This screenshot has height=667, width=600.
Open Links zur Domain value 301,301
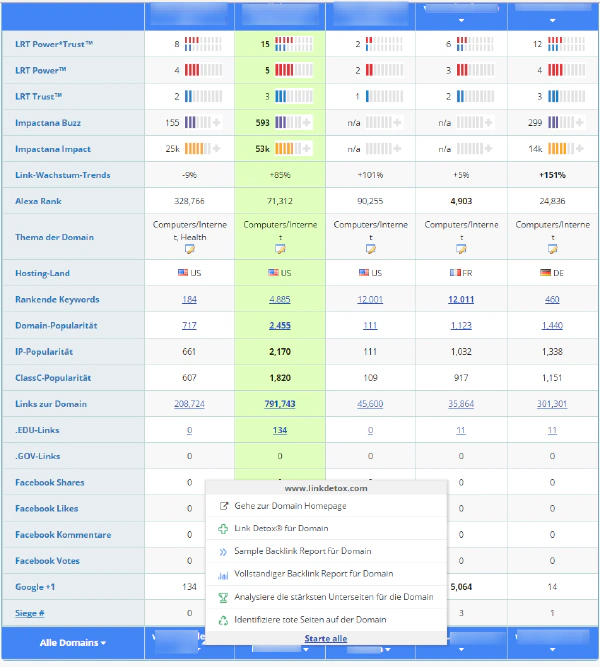tap(552, 404)
